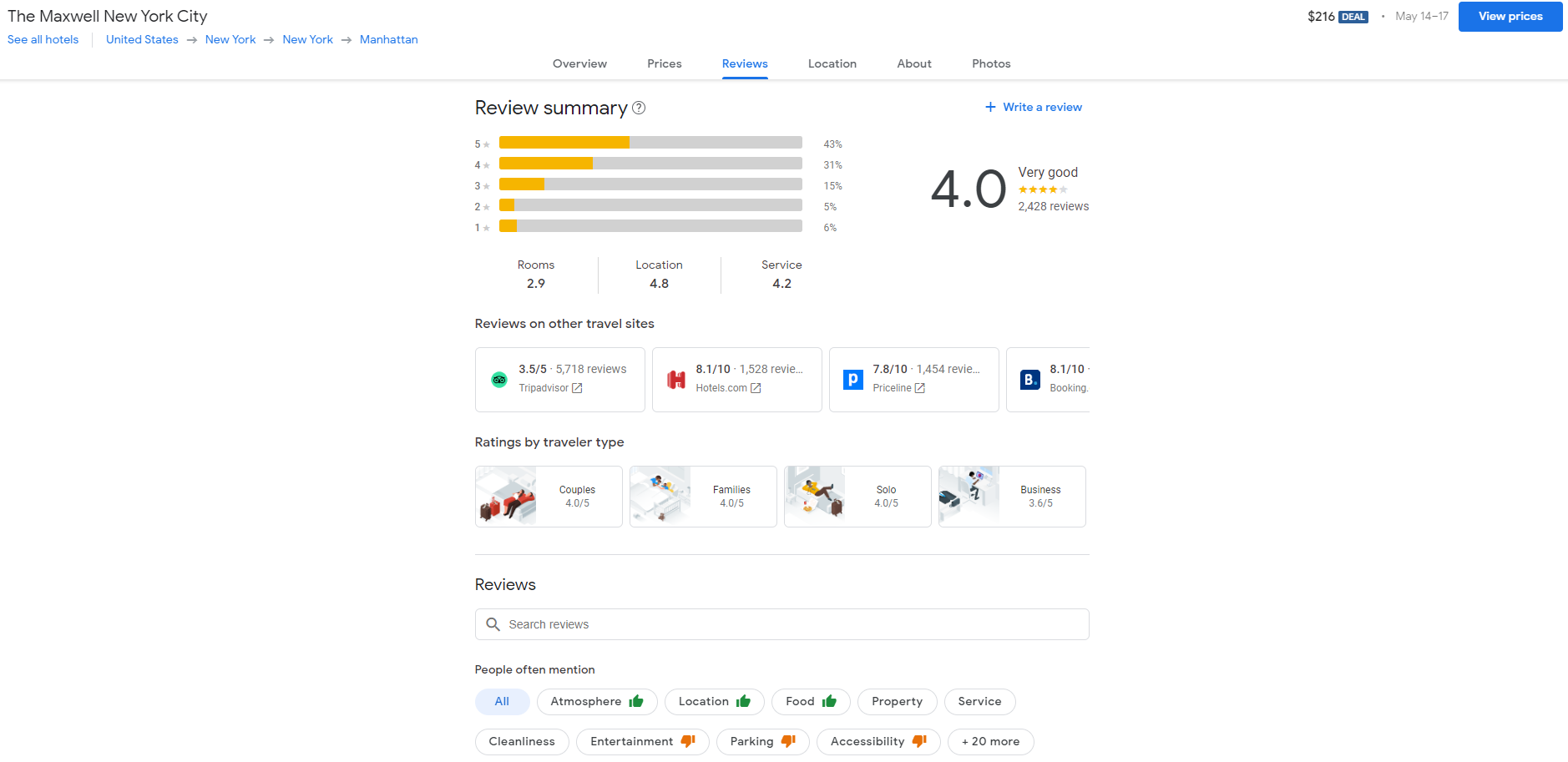Click the search magnifier icon in reviews
The width and height of the screenshot is (1568, 762).
tap(493, 624)
